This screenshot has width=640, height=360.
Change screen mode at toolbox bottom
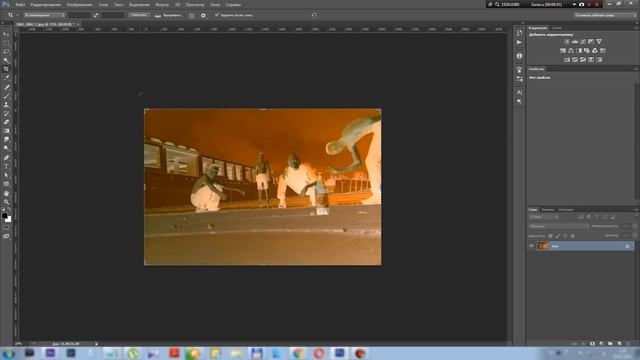[x=6, y=236]
